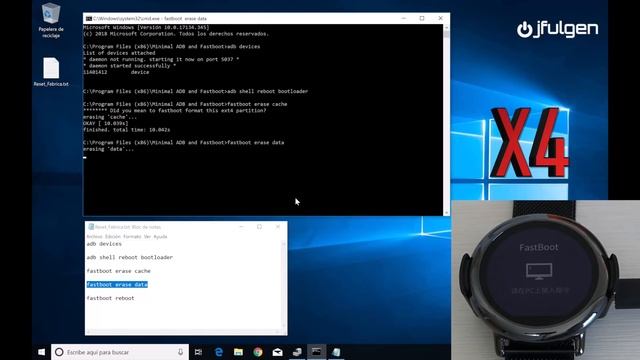Viewport: 640px width, 360px height.
Task: Open the Edición menu in Notepad
Action: coord(113,236)
